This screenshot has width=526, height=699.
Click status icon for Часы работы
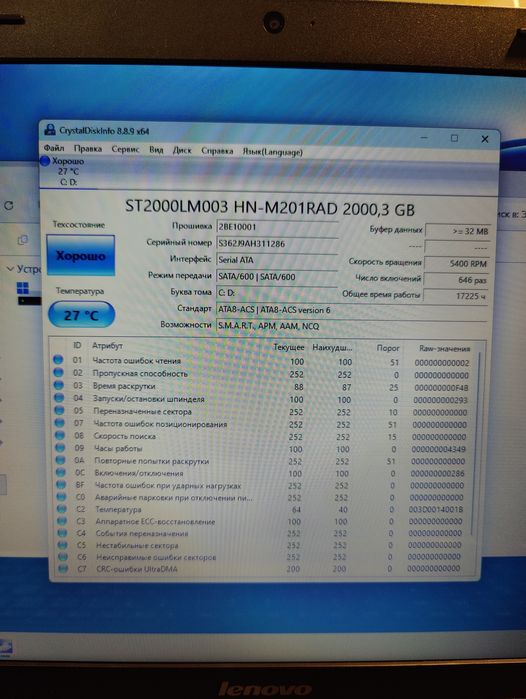pos(60,447)
